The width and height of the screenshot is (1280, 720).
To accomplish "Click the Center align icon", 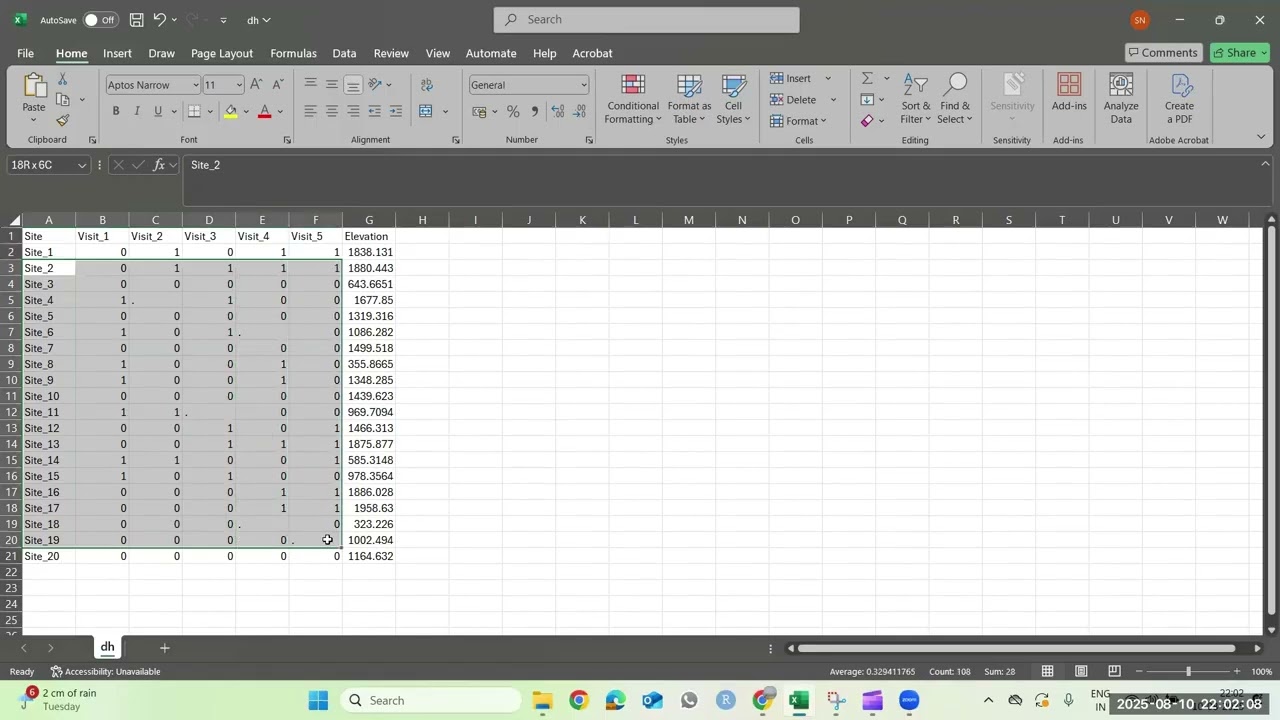I will tap(332, 111).
